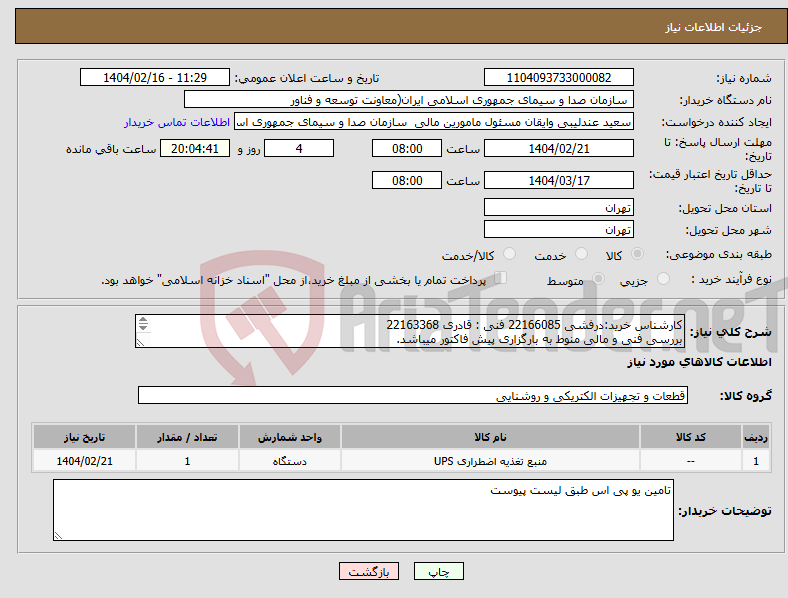This screenshot has width=788, height=598.
Task: Click the remaining time field 20:04:41
Action: [195, 148]
